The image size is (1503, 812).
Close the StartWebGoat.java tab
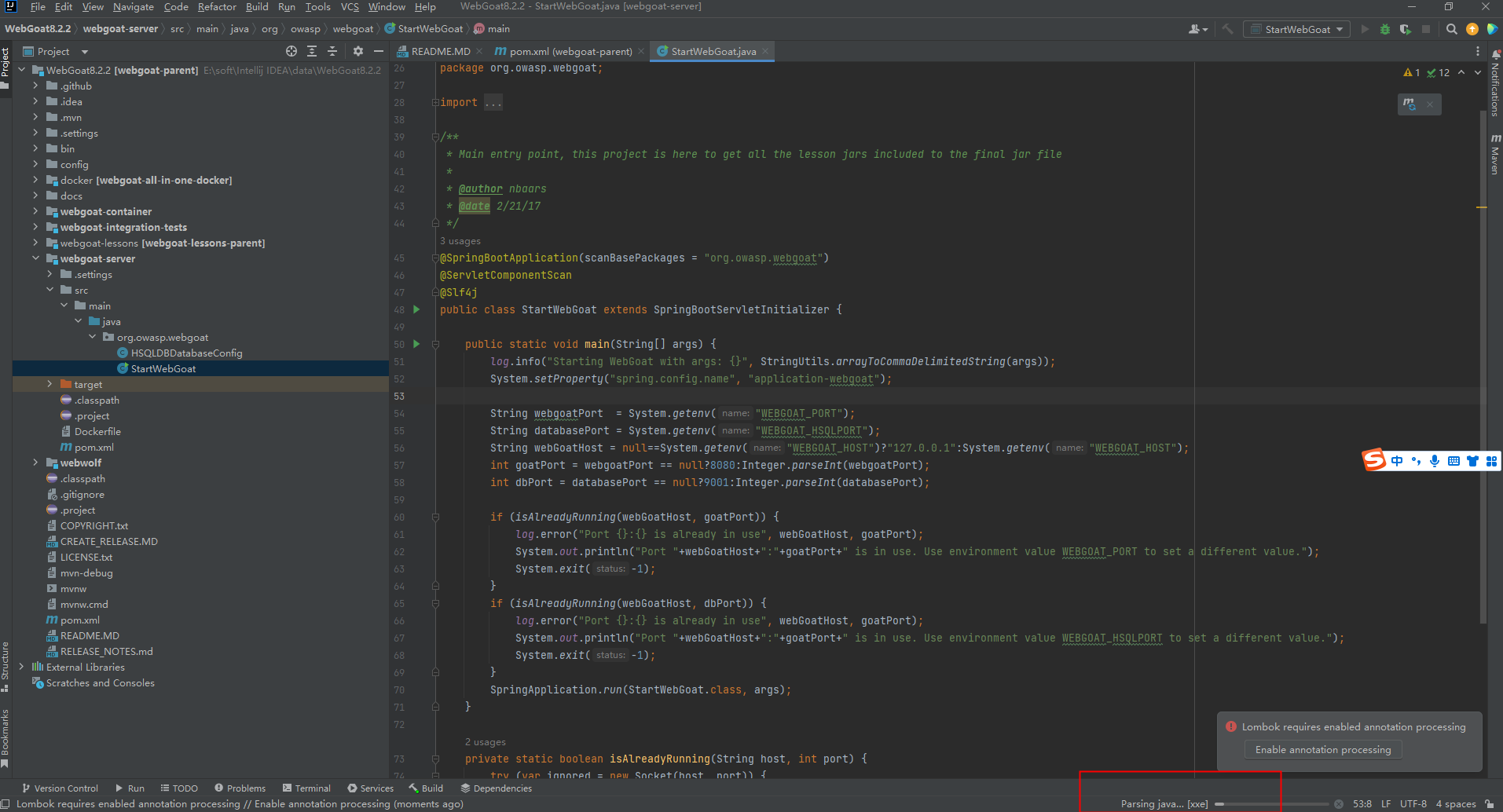tap(765, 51)
